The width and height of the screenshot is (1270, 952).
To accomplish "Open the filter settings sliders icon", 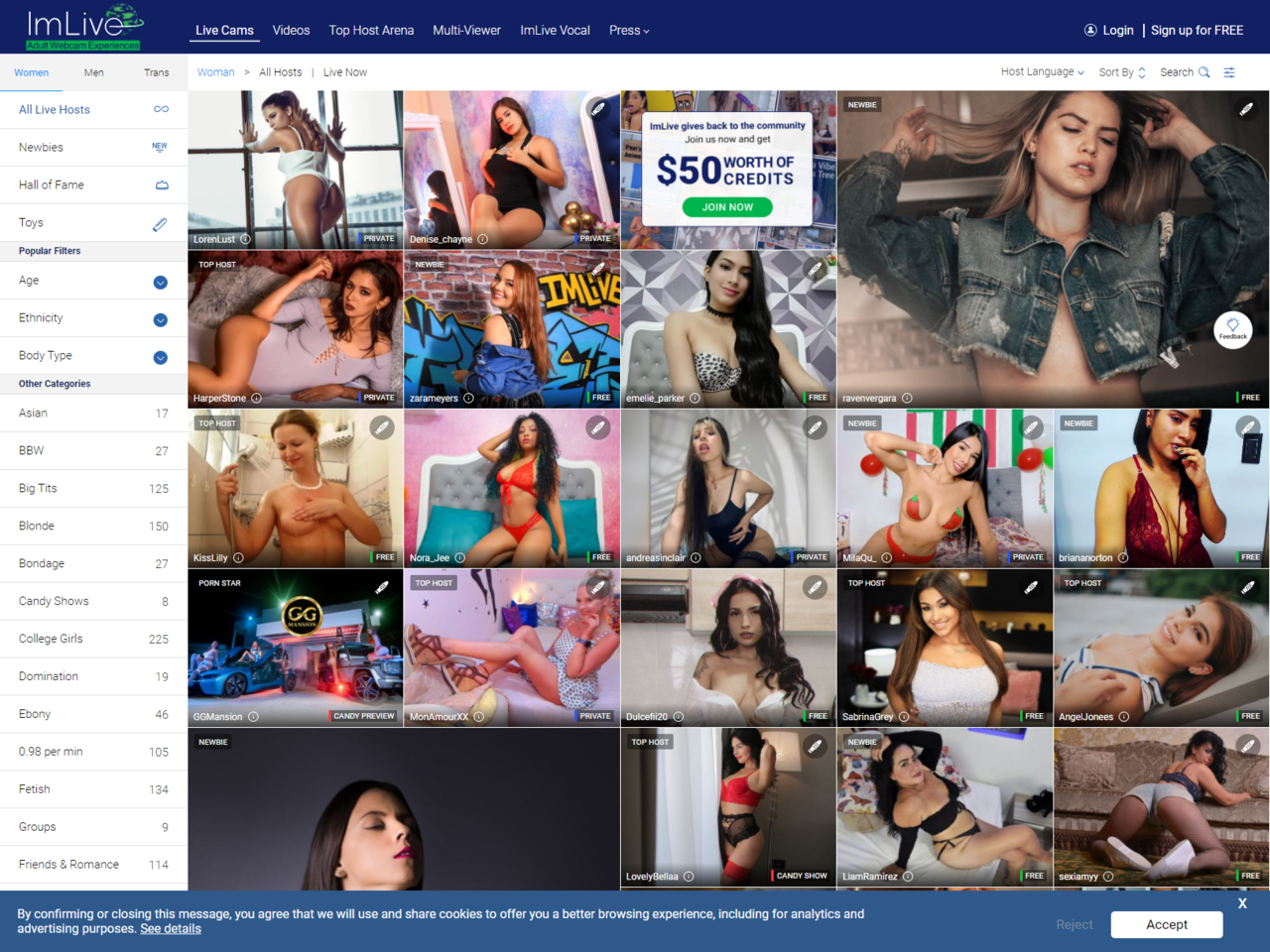I will click(1229, 72).
